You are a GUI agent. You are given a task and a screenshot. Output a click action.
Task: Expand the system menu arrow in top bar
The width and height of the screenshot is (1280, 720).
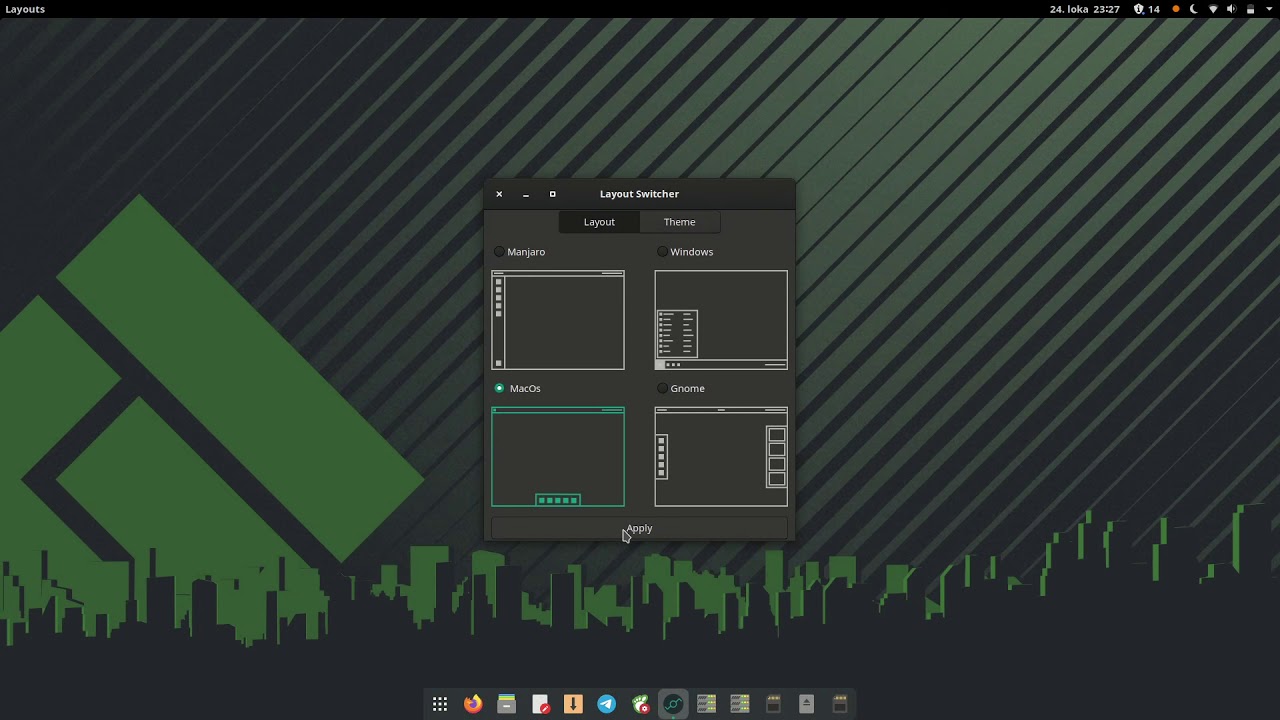coord(1269,9)
